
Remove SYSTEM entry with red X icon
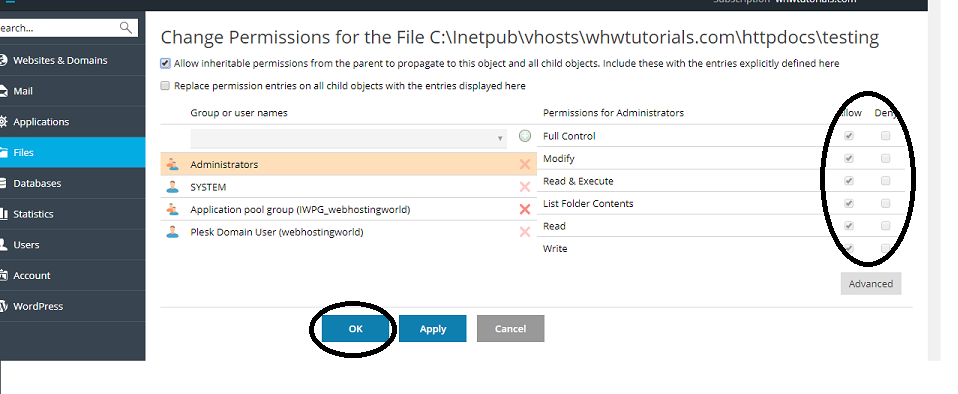tap(524, 187)
